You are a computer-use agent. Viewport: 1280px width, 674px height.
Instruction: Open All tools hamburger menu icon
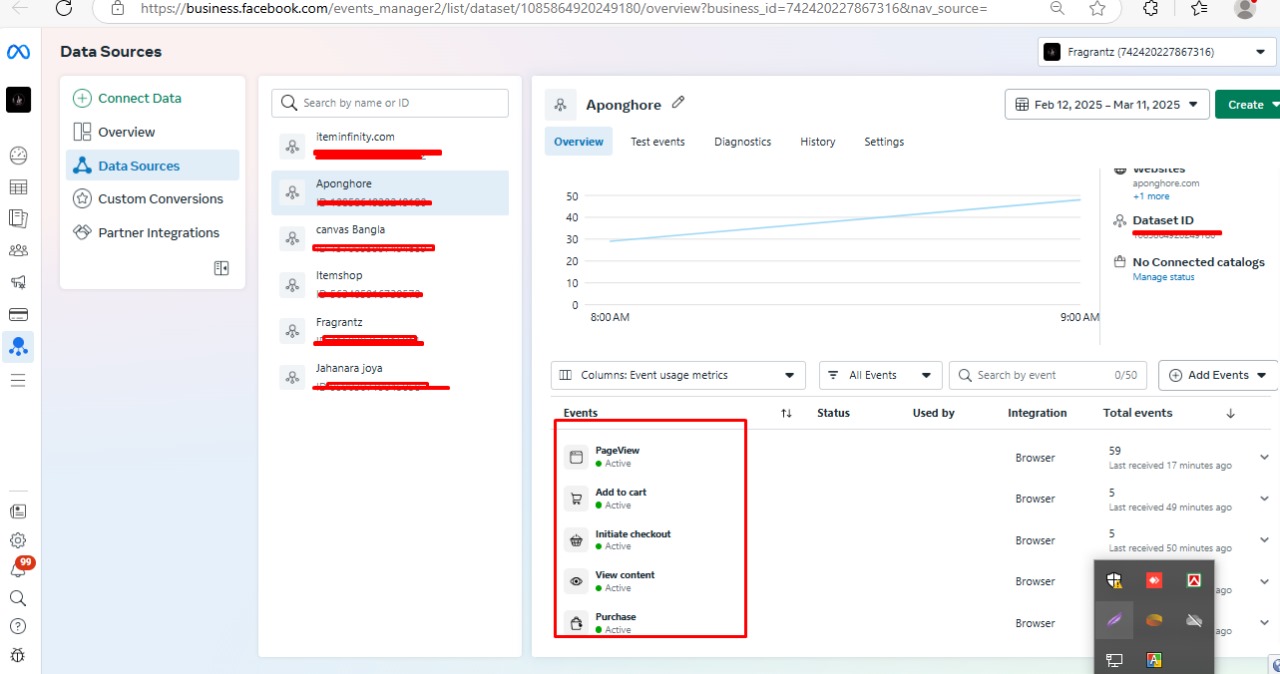coord(18,380)
